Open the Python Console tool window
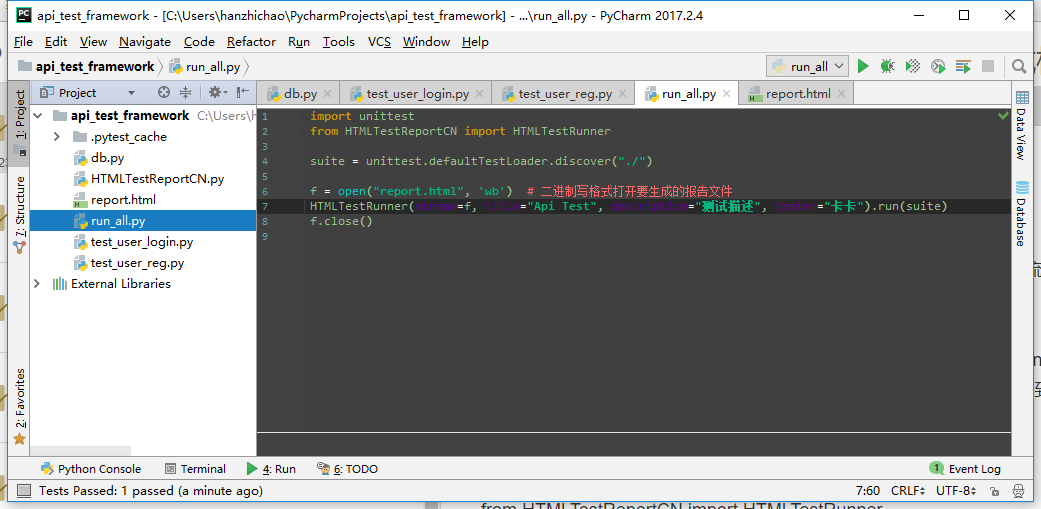Image resolution: width=1041 pixels, height=509 pixels. point(91,469)
